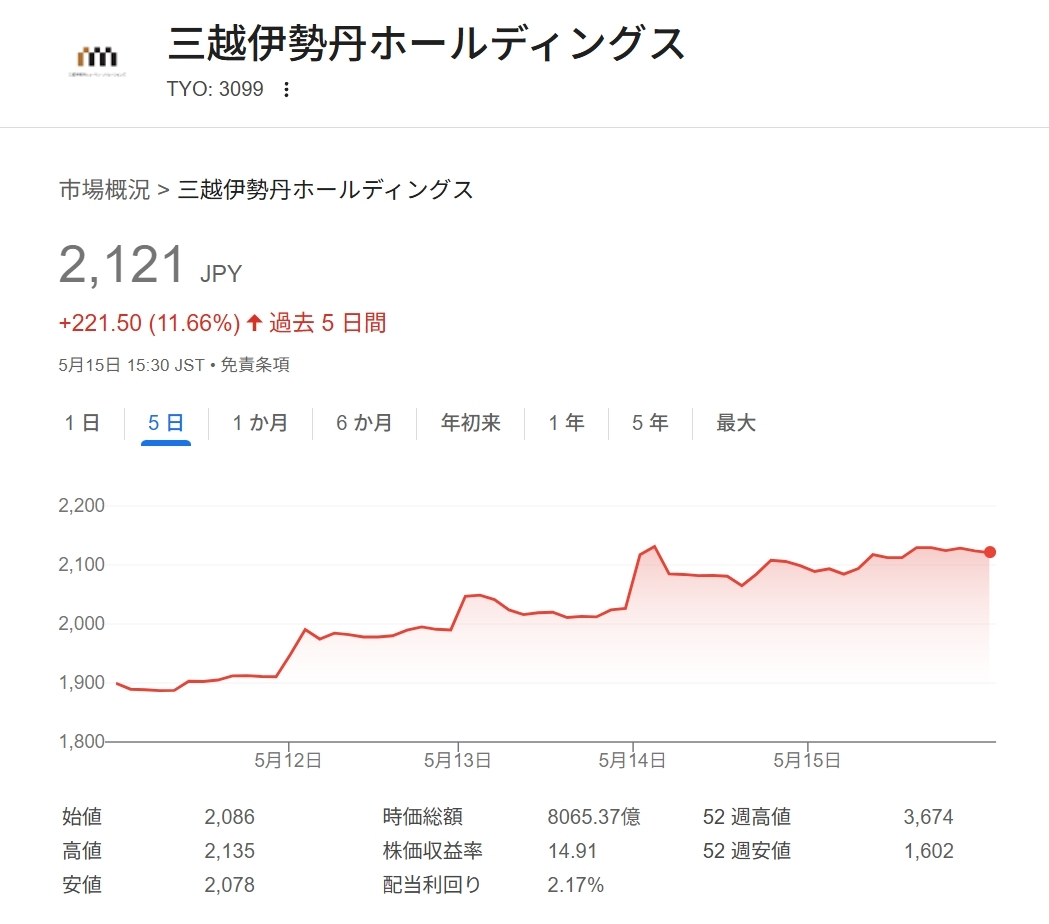Click the 配当利回り label
1049x924 pixels.
point(432,885)
